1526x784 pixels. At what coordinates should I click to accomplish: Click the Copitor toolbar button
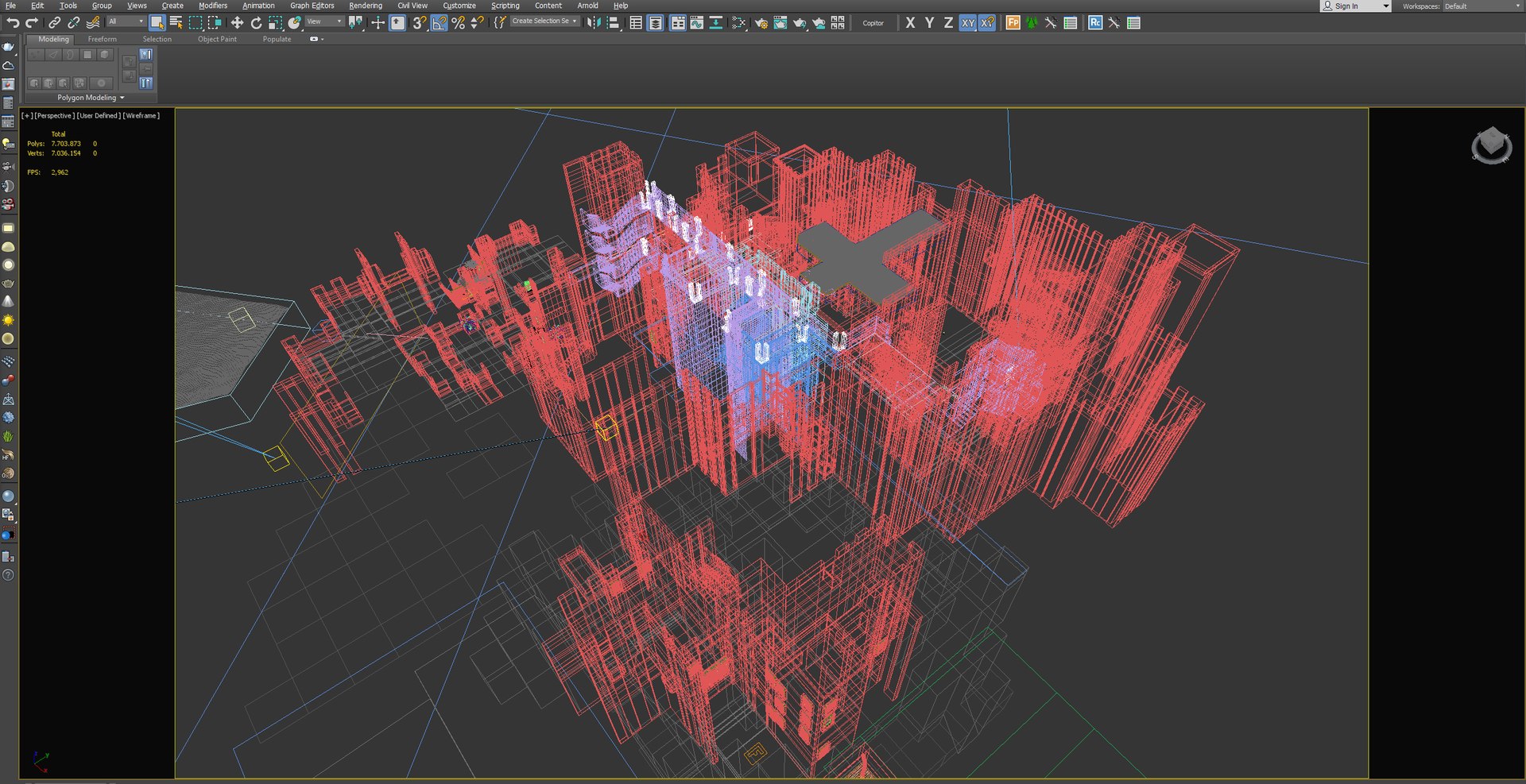pos(873,23)
